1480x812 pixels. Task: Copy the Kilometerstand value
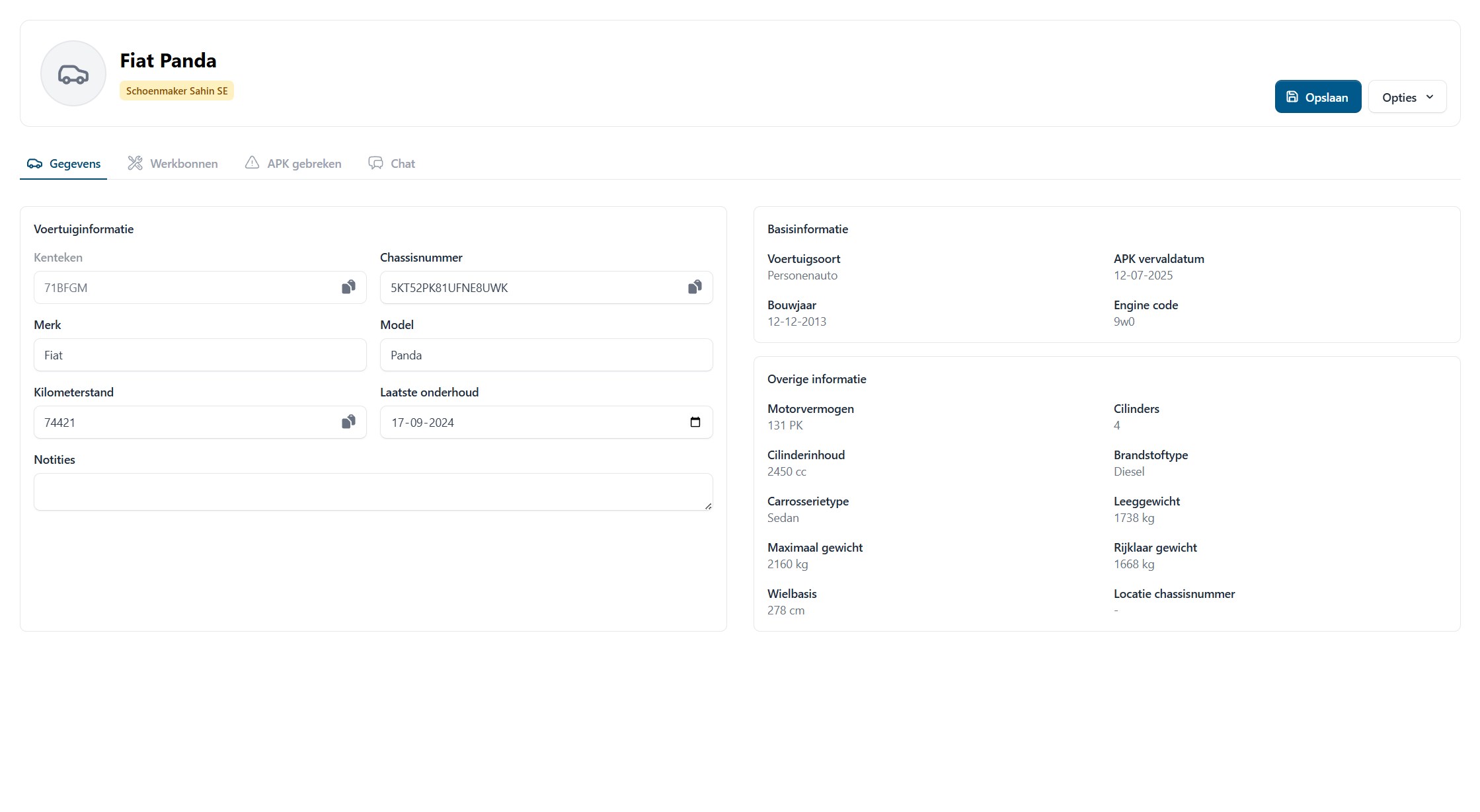[348, 422]
